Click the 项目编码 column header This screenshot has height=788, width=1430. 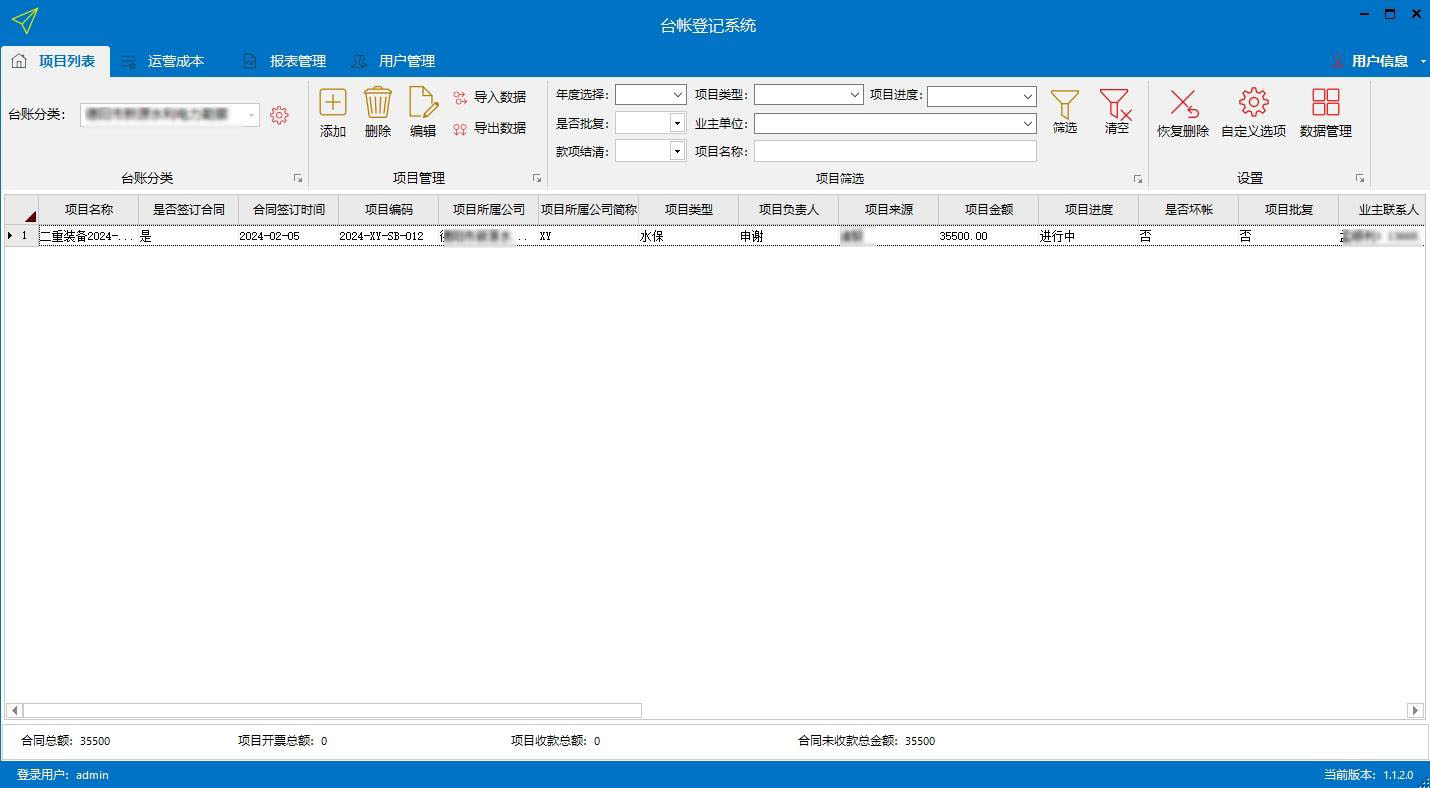tap(389, 210)
